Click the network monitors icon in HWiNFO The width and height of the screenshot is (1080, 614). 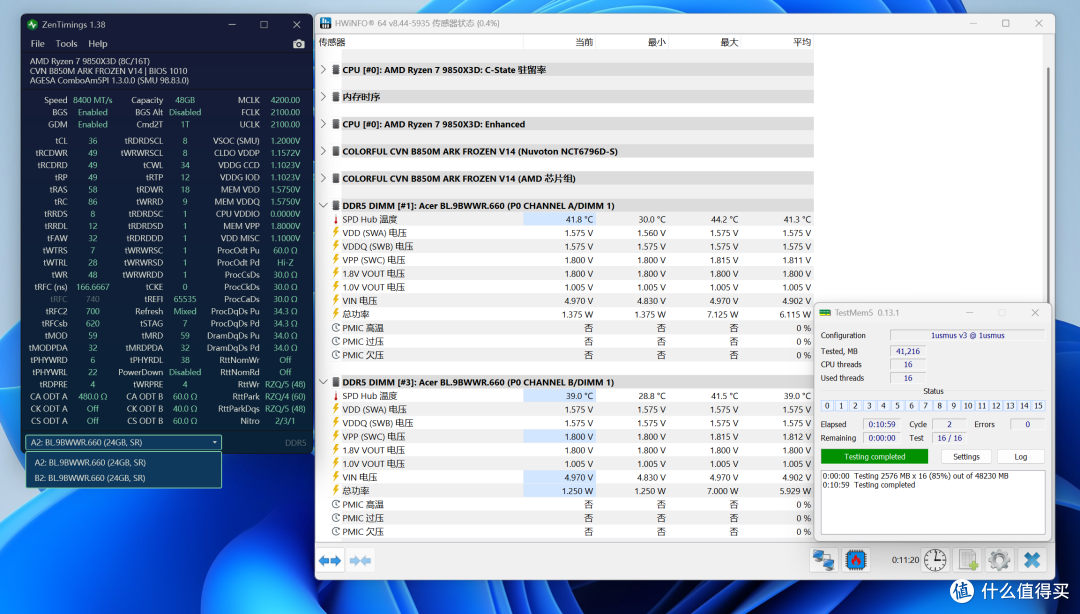coord(824,560)
